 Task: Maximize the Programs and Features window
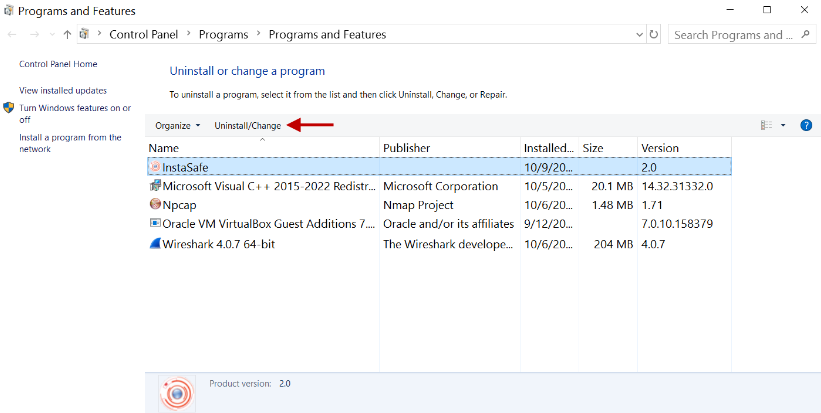[x=767, y=10]
